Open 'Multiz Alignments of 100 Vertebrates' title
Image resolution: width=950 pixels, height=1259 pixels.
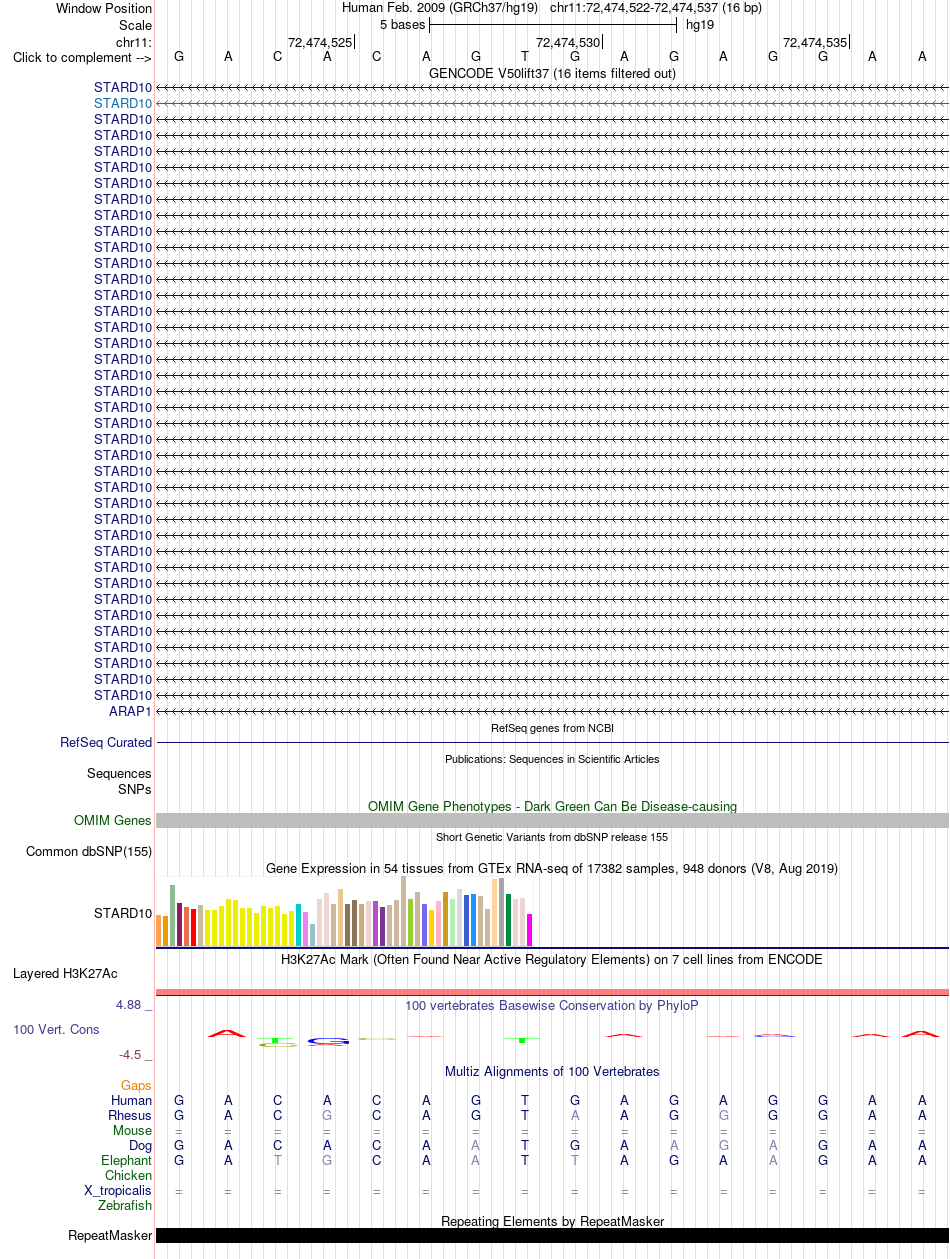[x=552, y=1071]
